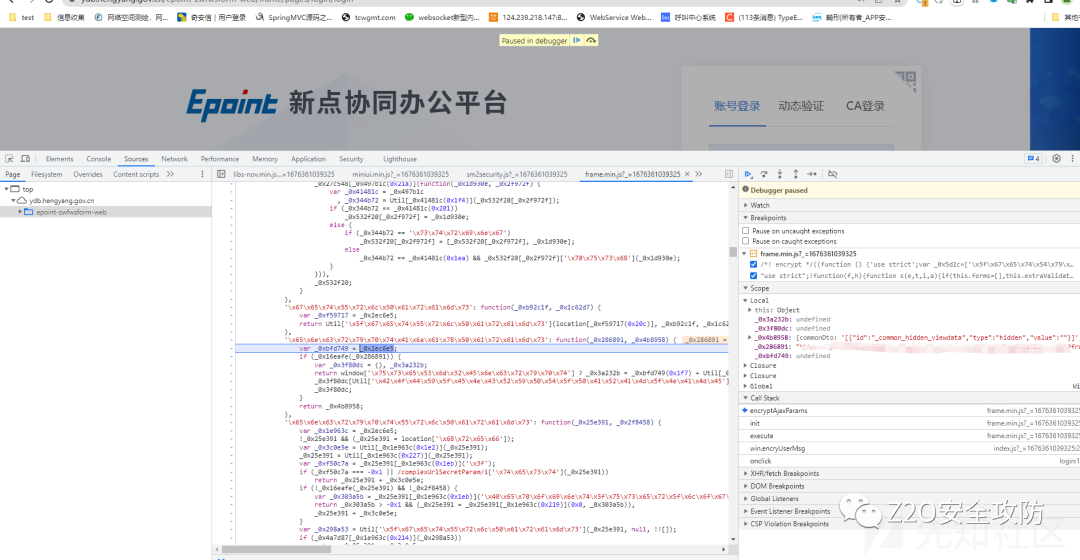Step over next function call
This screenshot has height=560, width=1080.
[x=764, y=174]
